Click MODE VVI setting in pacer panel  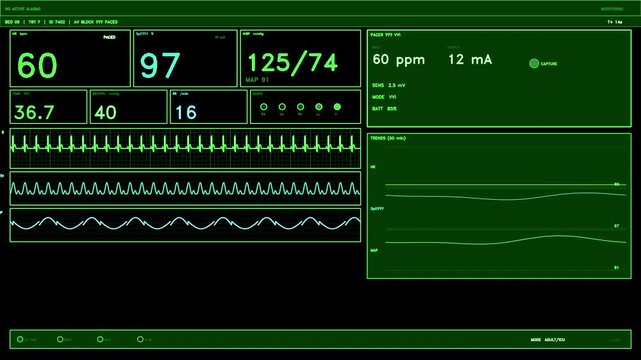point(384,97)
